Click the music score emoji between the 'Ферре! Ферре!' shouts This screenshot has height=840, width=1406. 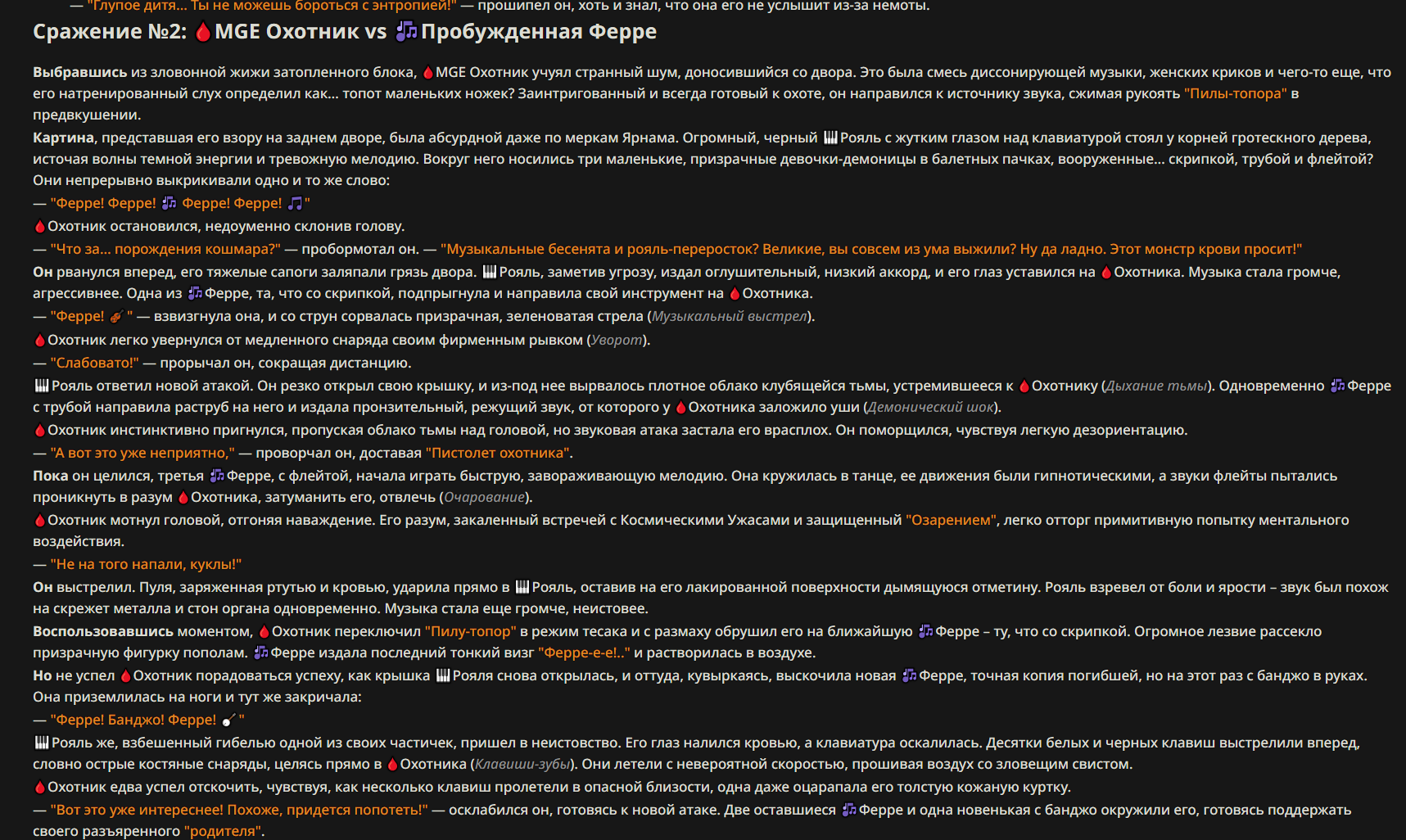(x=169, y=203)
